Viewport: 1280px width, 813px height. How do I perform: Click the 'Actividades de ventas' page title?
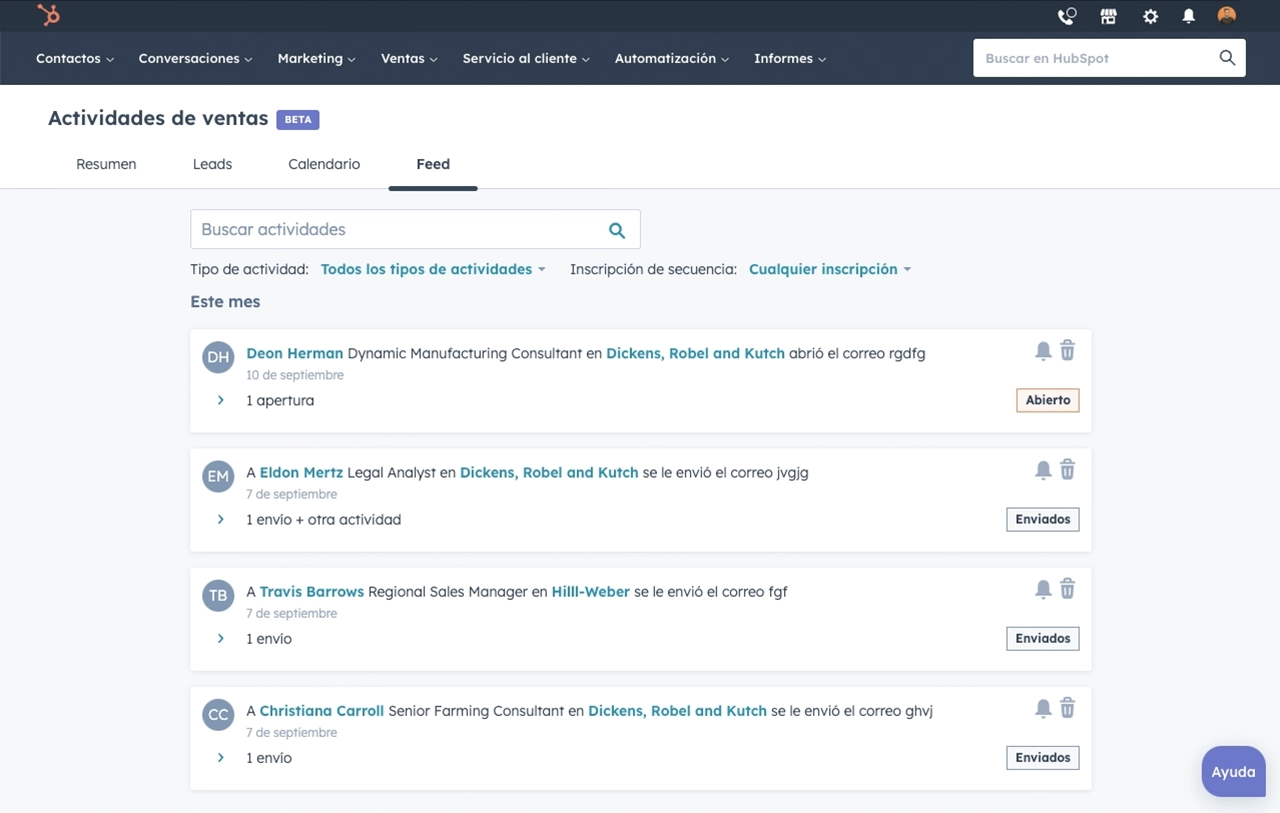tap(158, 118)
